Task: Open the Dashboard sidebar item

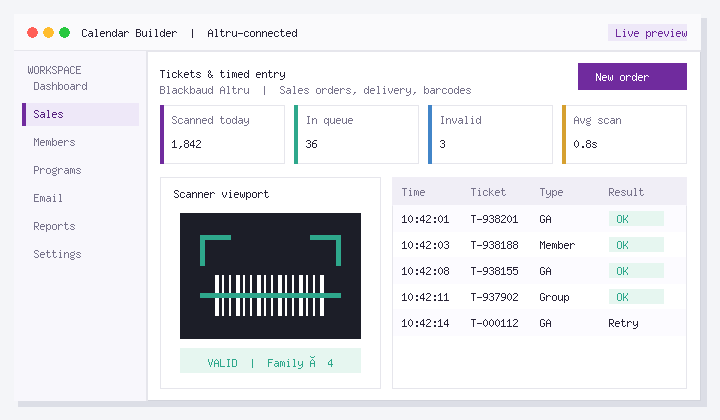Action: click(60, 86)
